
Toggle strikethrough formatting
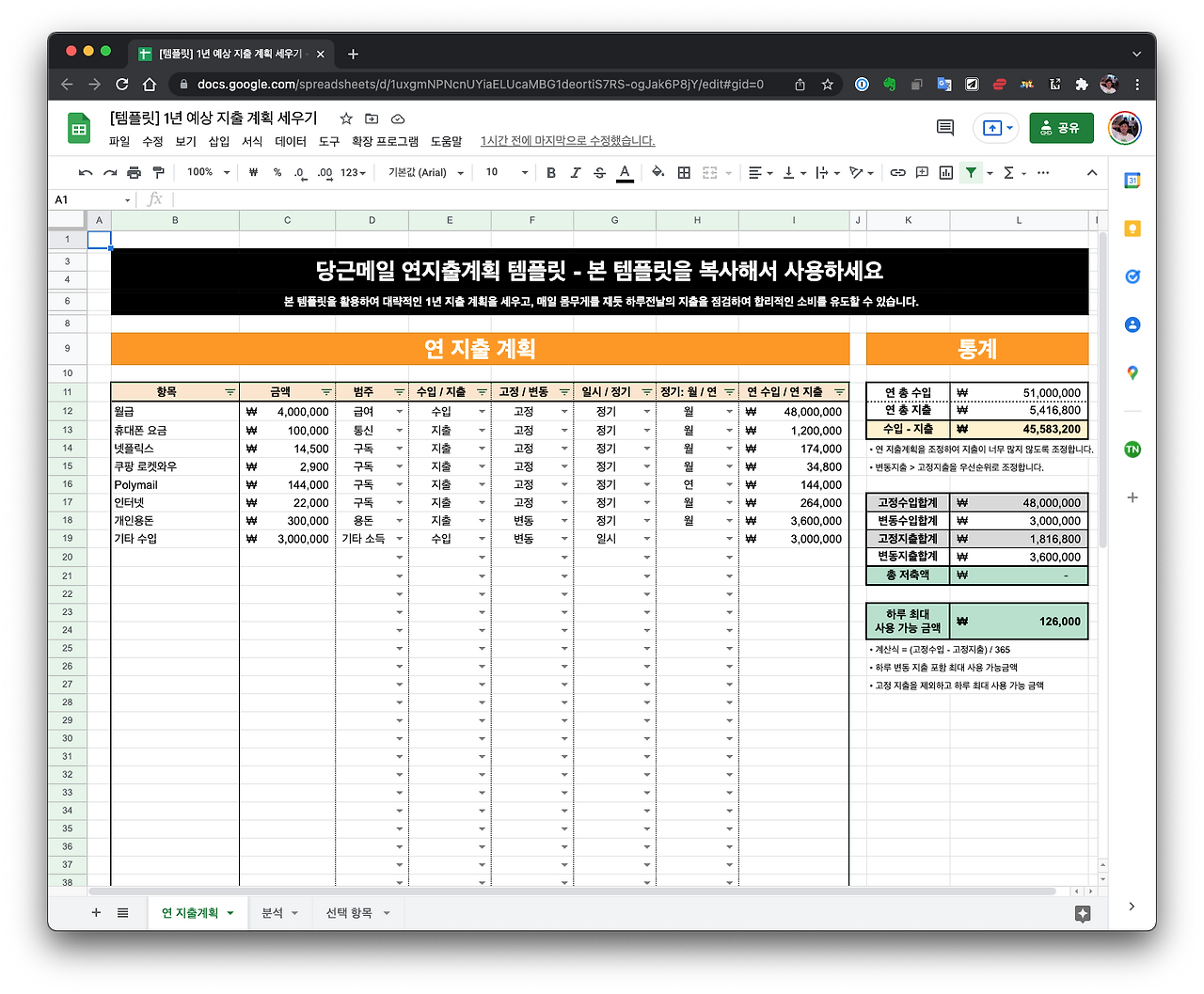pyautogui.click(x=599, y=173)
